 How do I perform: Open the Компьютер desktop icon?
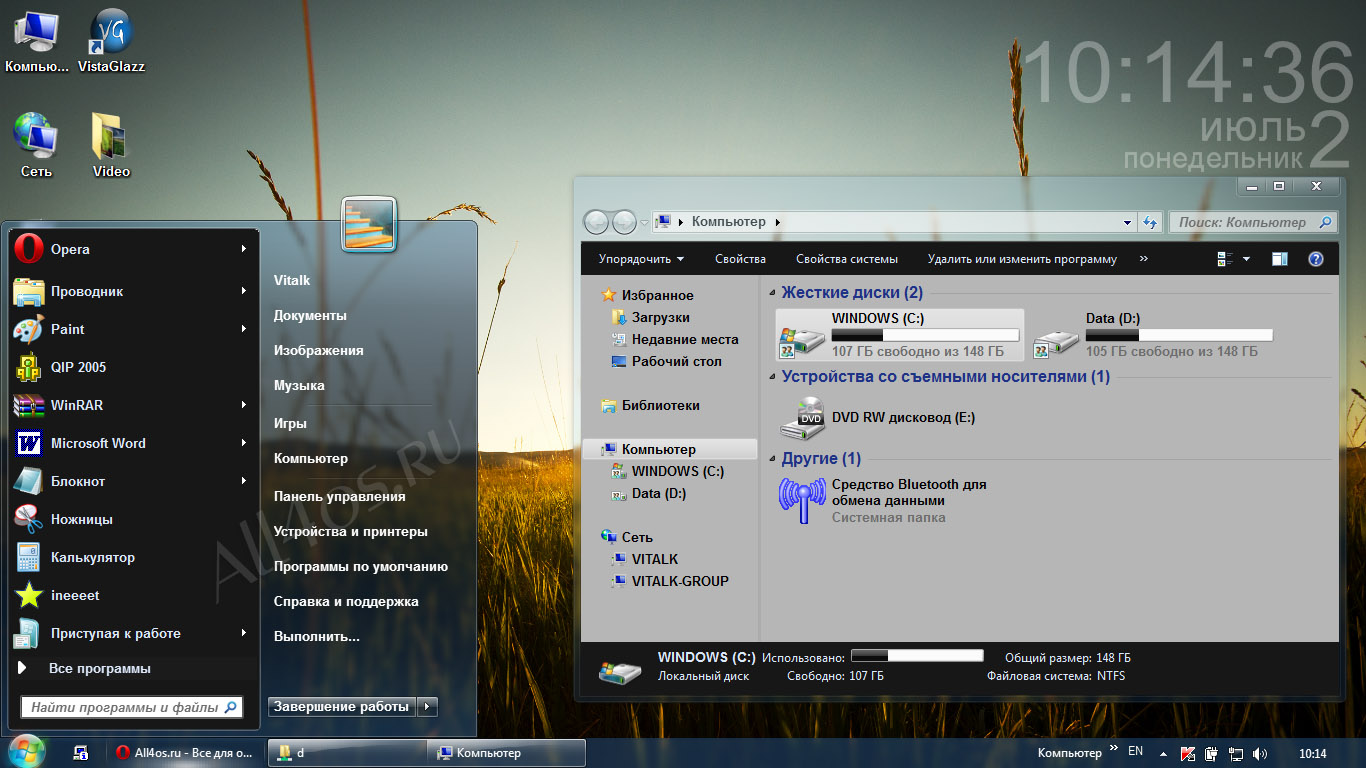click(x=36, y=41)
